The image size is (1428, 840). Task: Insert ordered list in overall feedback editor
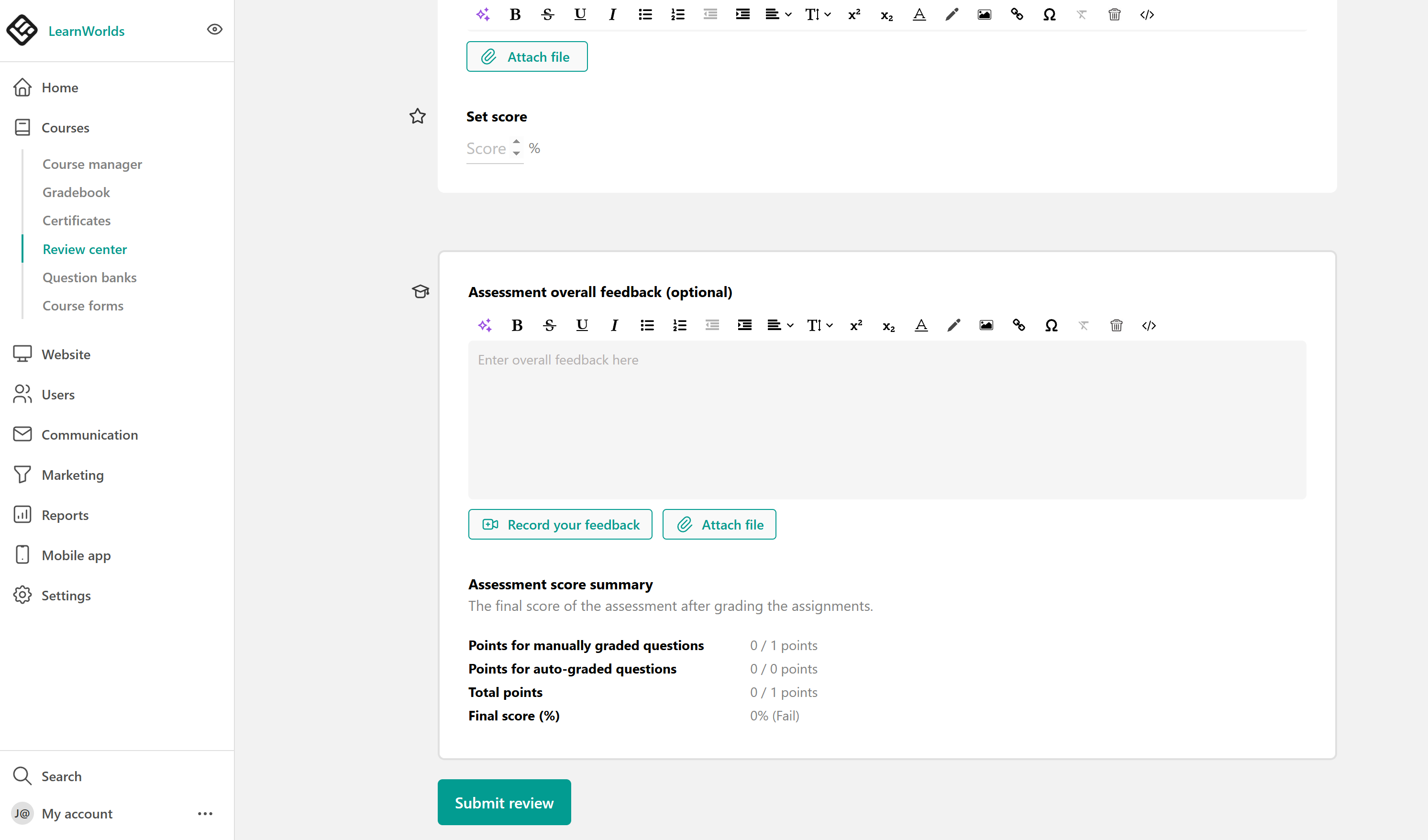pos(679,325)
